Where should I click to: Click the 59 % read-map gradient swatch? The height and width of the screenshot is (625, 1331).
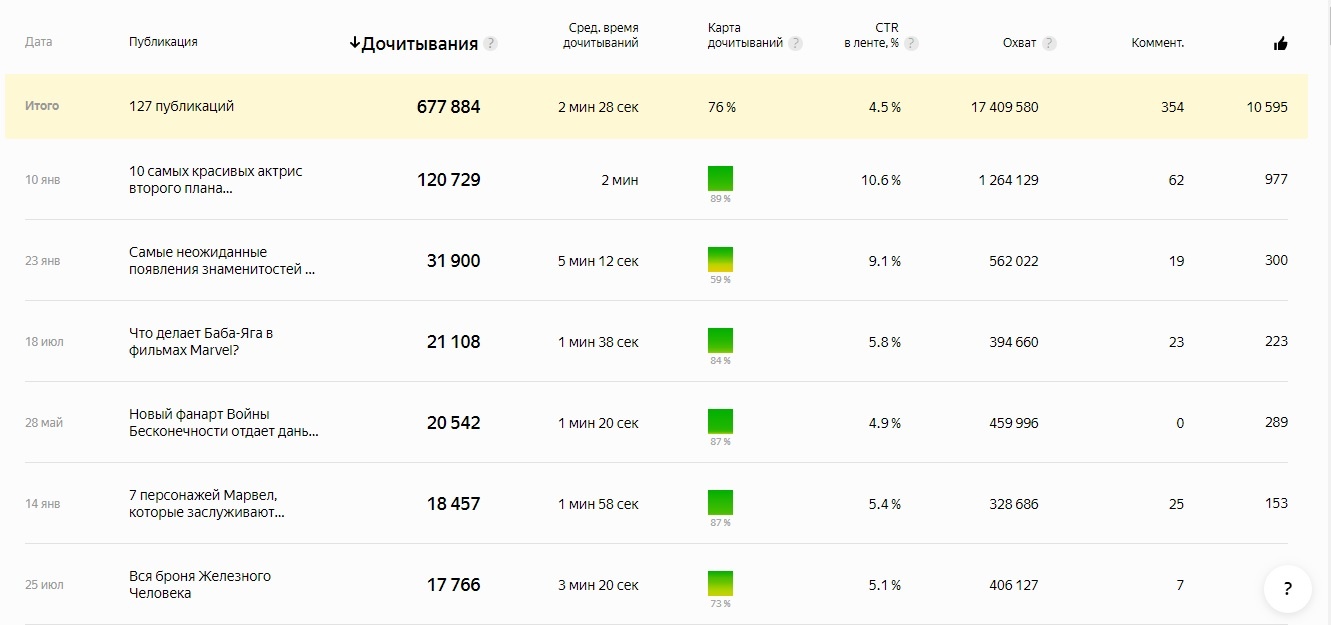pos(720,260)
